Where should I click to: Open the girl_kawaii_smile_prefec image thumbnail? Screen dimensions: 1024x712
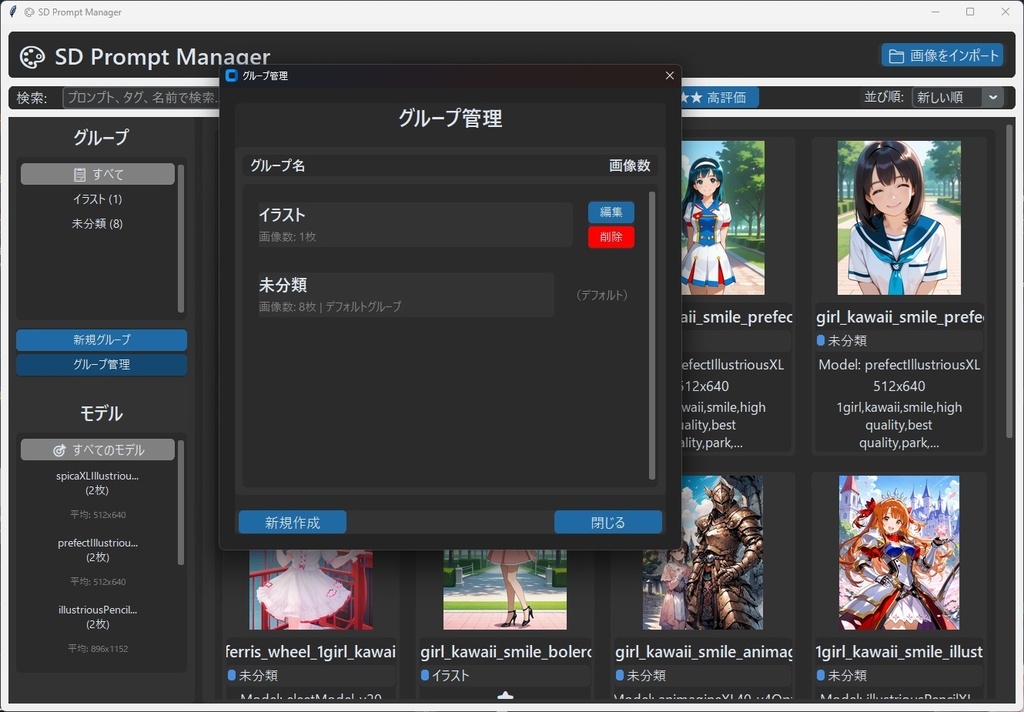click(x=897, y=217)
